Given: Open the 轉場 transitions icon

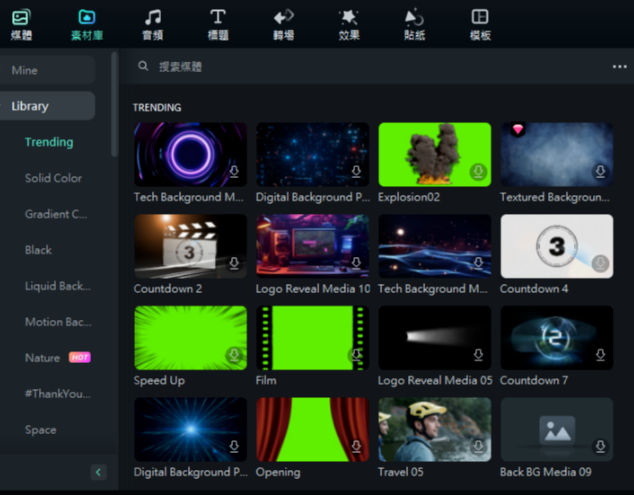Looking at the screenshot, I should point(283,17).
